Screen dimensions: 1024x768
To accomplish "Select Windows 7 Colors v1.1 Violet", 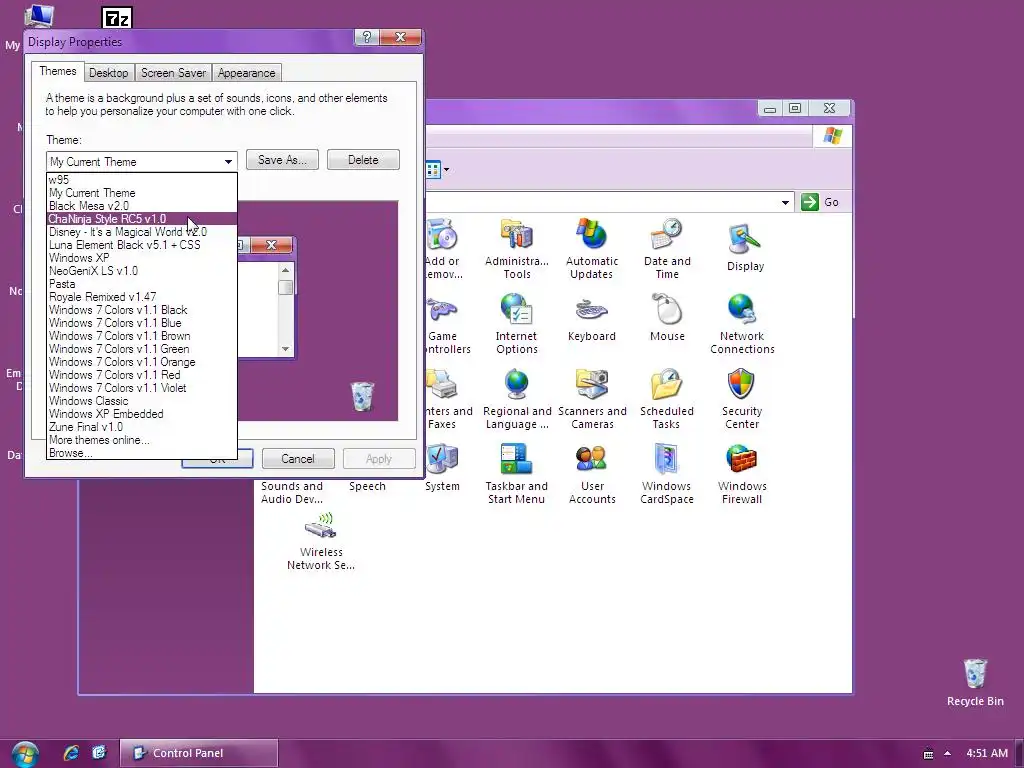I will (142, 388).
